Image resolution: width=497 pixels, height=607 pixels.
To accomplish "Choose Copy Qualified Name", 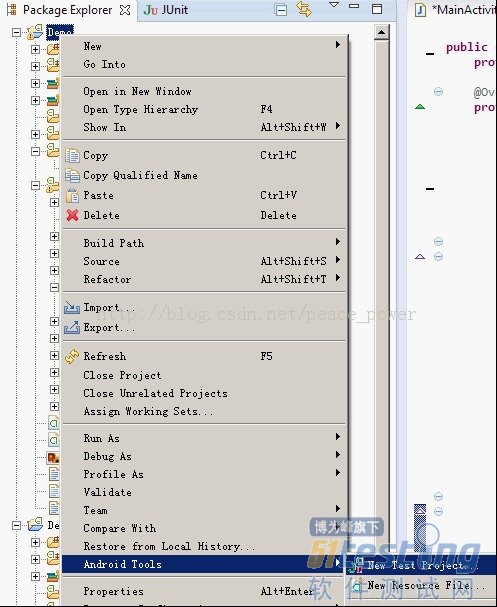I will (205, 175).
